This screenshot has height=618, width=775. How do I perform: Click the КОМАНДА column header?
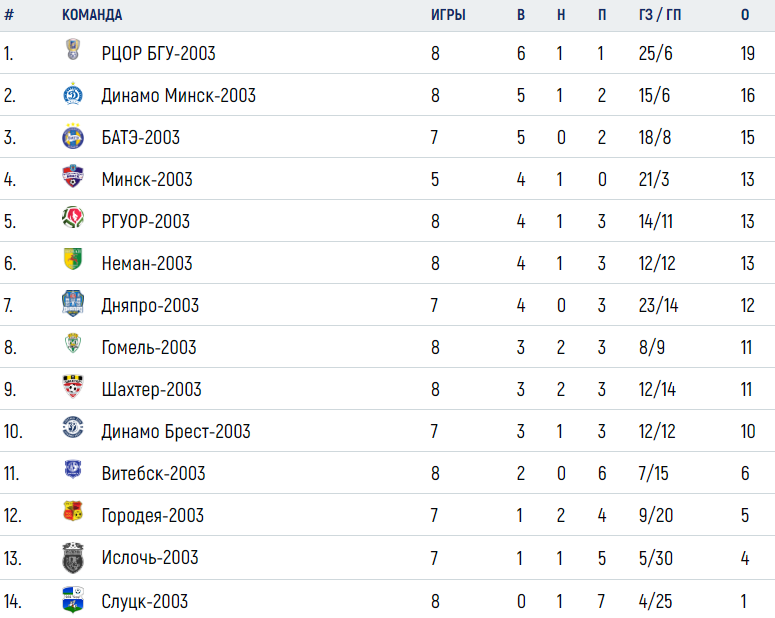tap(92, 15)
